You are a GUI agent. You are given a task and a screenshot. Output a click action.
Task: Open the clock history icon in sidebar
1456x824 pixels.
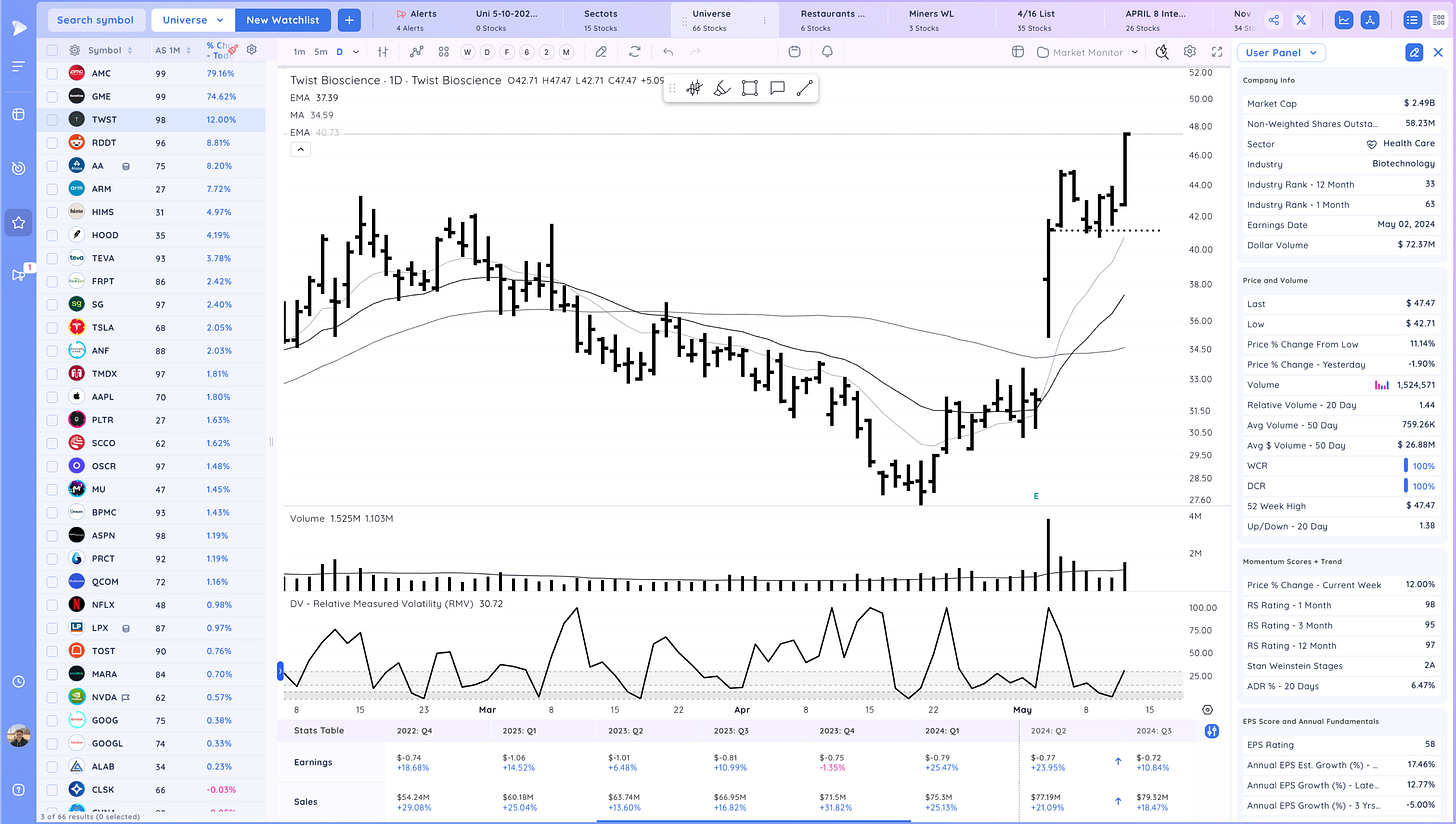[18, 681]
